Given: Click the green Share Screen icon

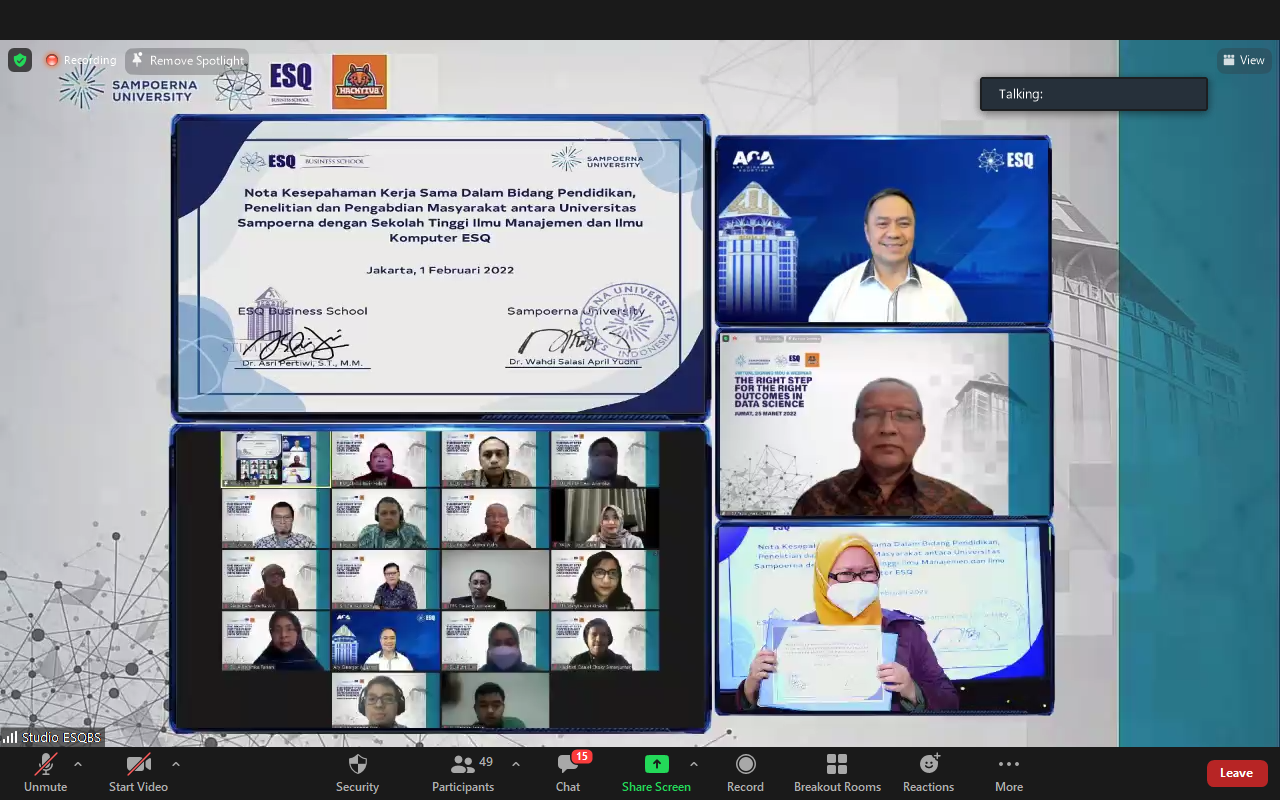Looking at the screenshot, I should [x=656, y=764].
